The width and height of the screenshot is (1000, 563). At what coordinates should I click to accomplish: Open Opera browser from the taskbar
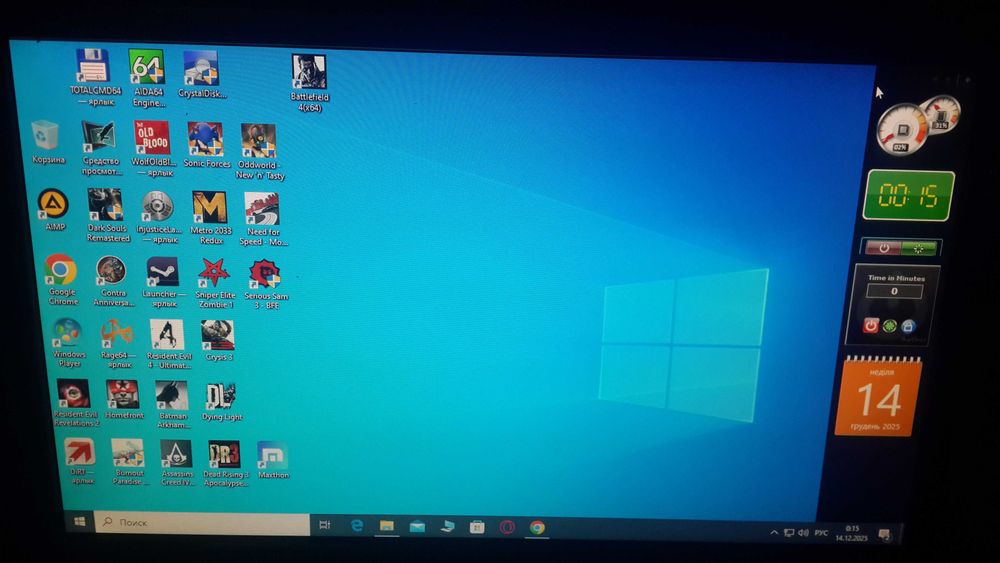(x=507, y=527)
